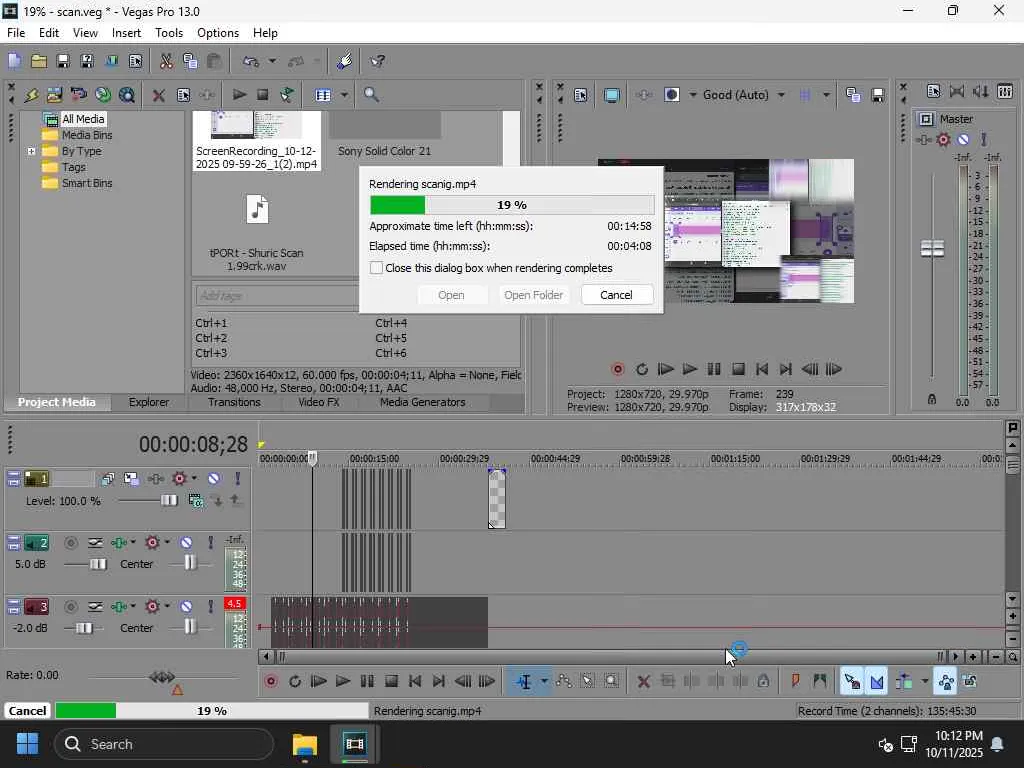Click the track 2 volume slider
The image size is (1024, 768).
pyautogui.click(x=98, y=564)
